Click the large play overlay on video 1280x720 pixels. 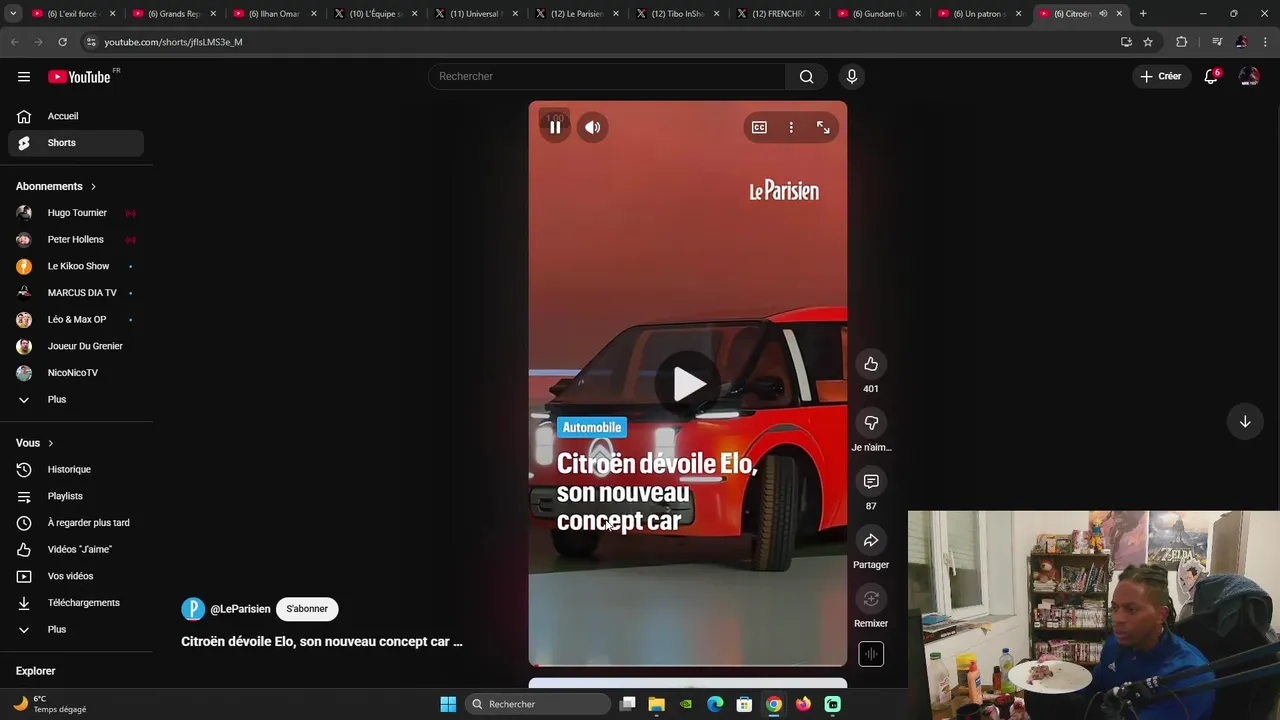[x=688, y=384]
